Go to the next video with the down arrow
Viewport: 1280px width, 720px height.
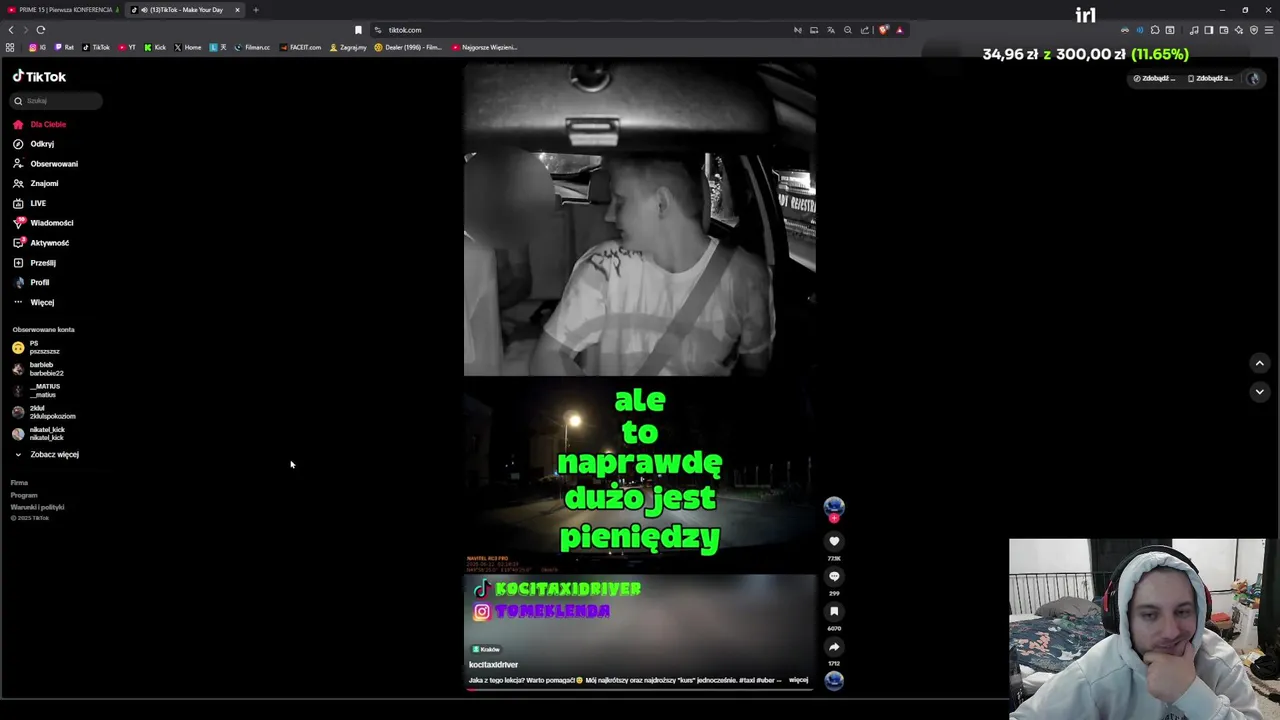pyautogui.click(x=1259, y=391)
